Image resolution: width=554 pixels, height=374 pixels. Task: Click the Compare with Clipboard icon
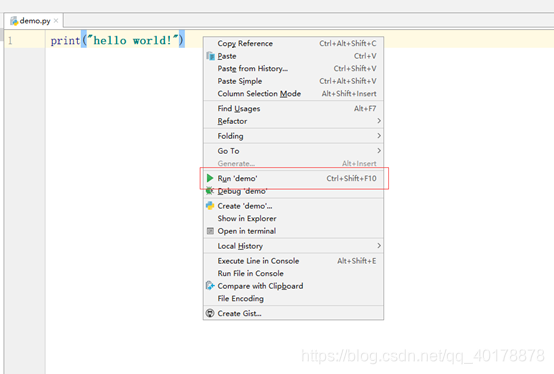pos(210,286)
